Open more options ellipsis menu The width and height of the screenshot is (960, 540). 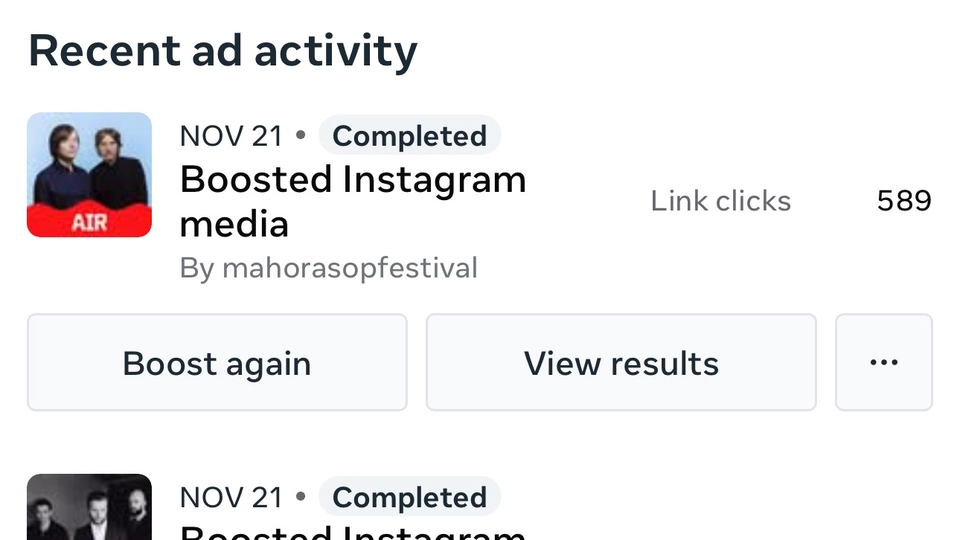click(x=883, y=362)
